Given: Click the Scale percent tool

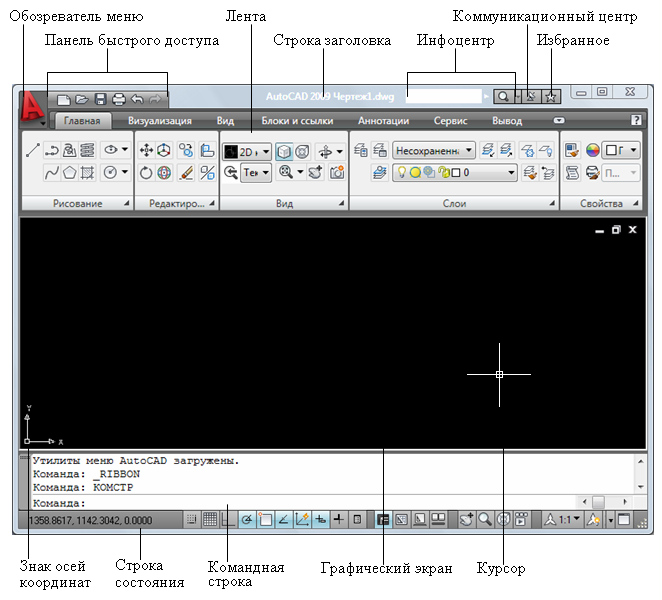Looking at the screenshot, I should pos(207,173).
